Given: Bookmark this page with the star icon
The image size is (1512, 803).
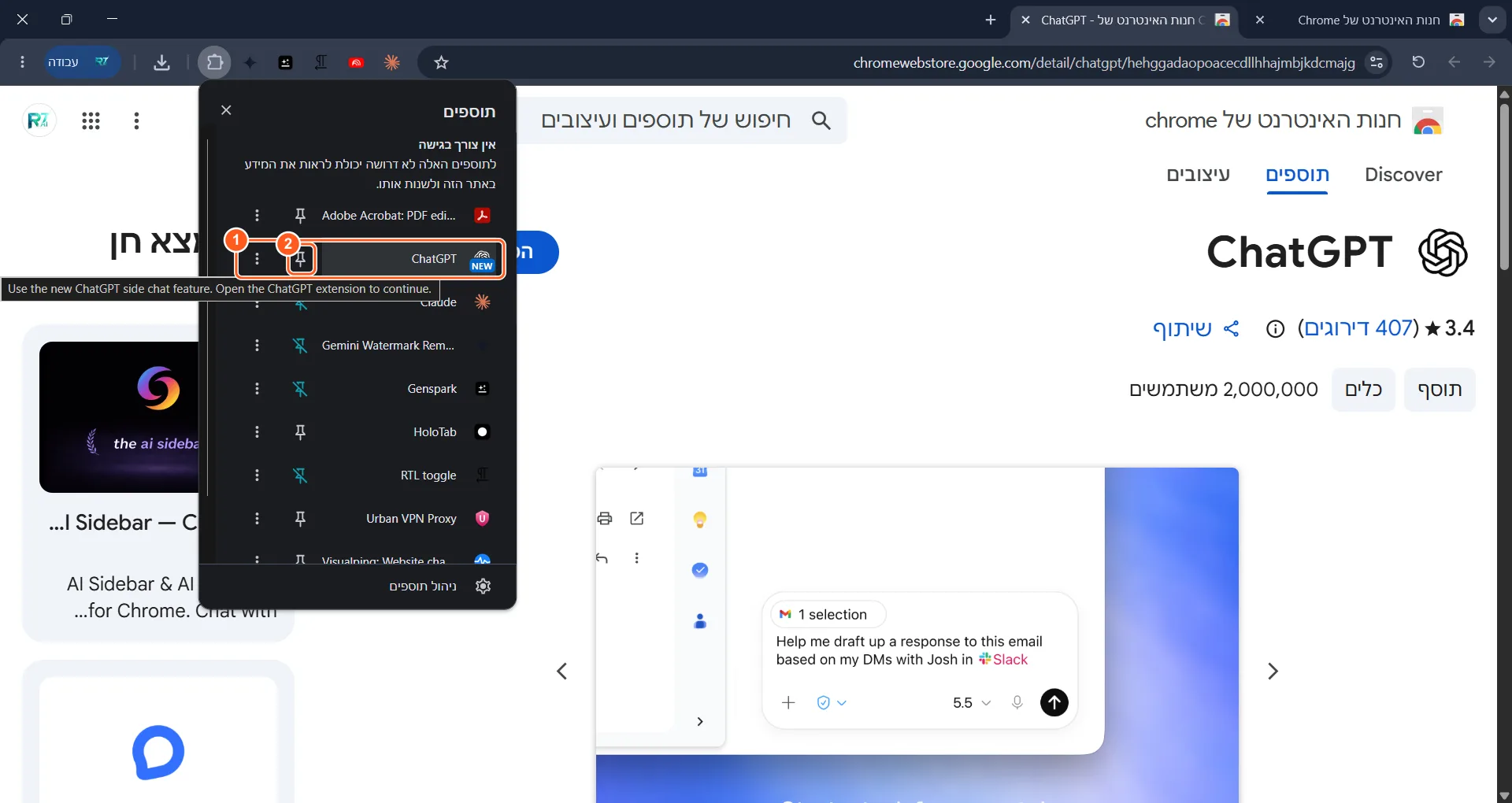Looking at the screenshot, I should tap(441, 62).
